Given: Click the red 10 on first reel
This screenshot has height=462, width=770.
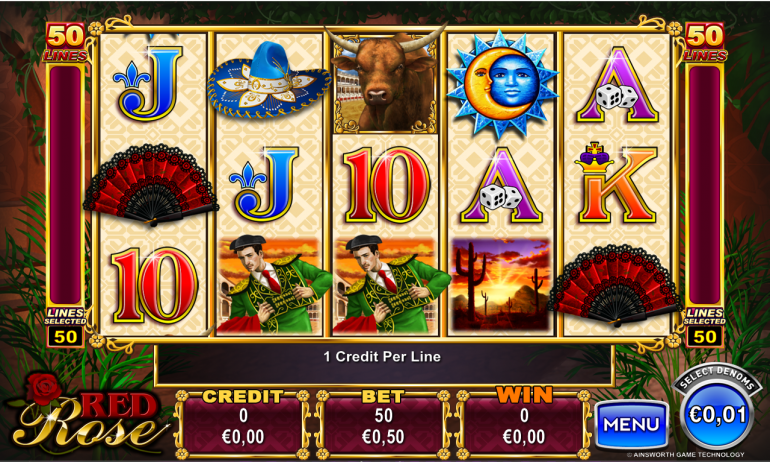Looking at the screenshot, I should (x=154, y=285).
